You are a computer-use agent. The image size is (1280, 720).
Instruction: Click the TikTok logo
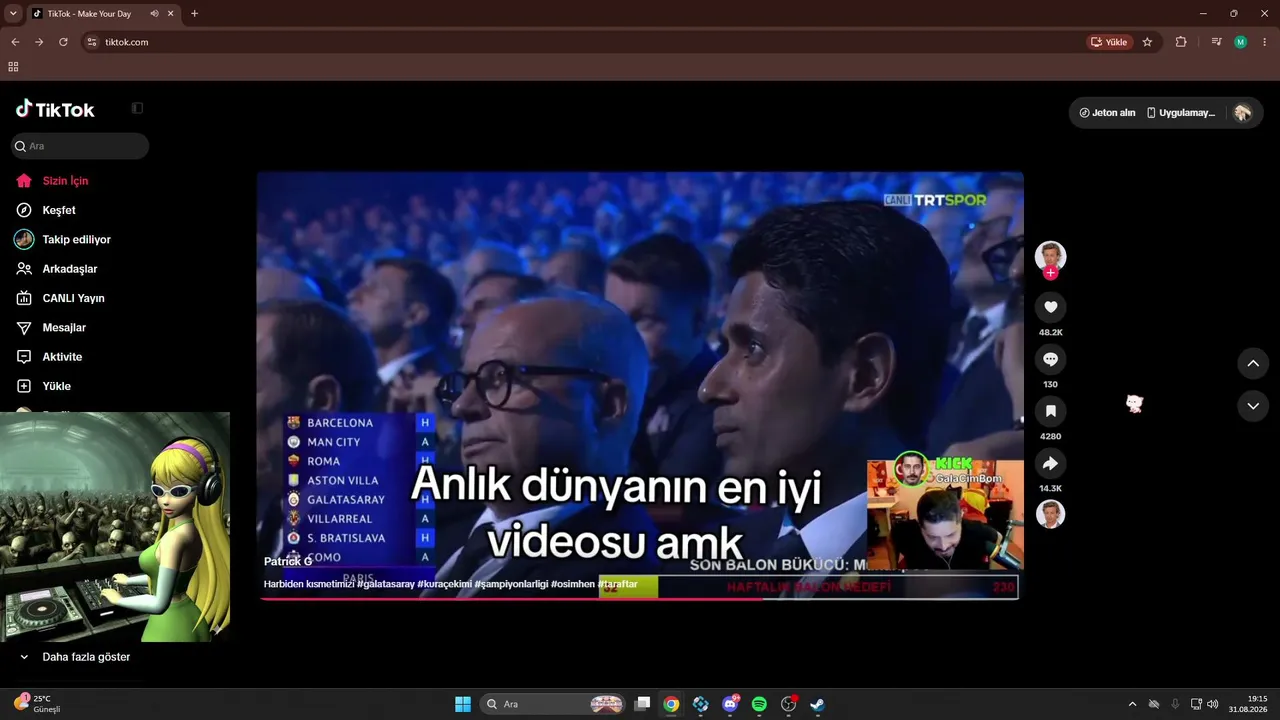(x=55, y=109)
